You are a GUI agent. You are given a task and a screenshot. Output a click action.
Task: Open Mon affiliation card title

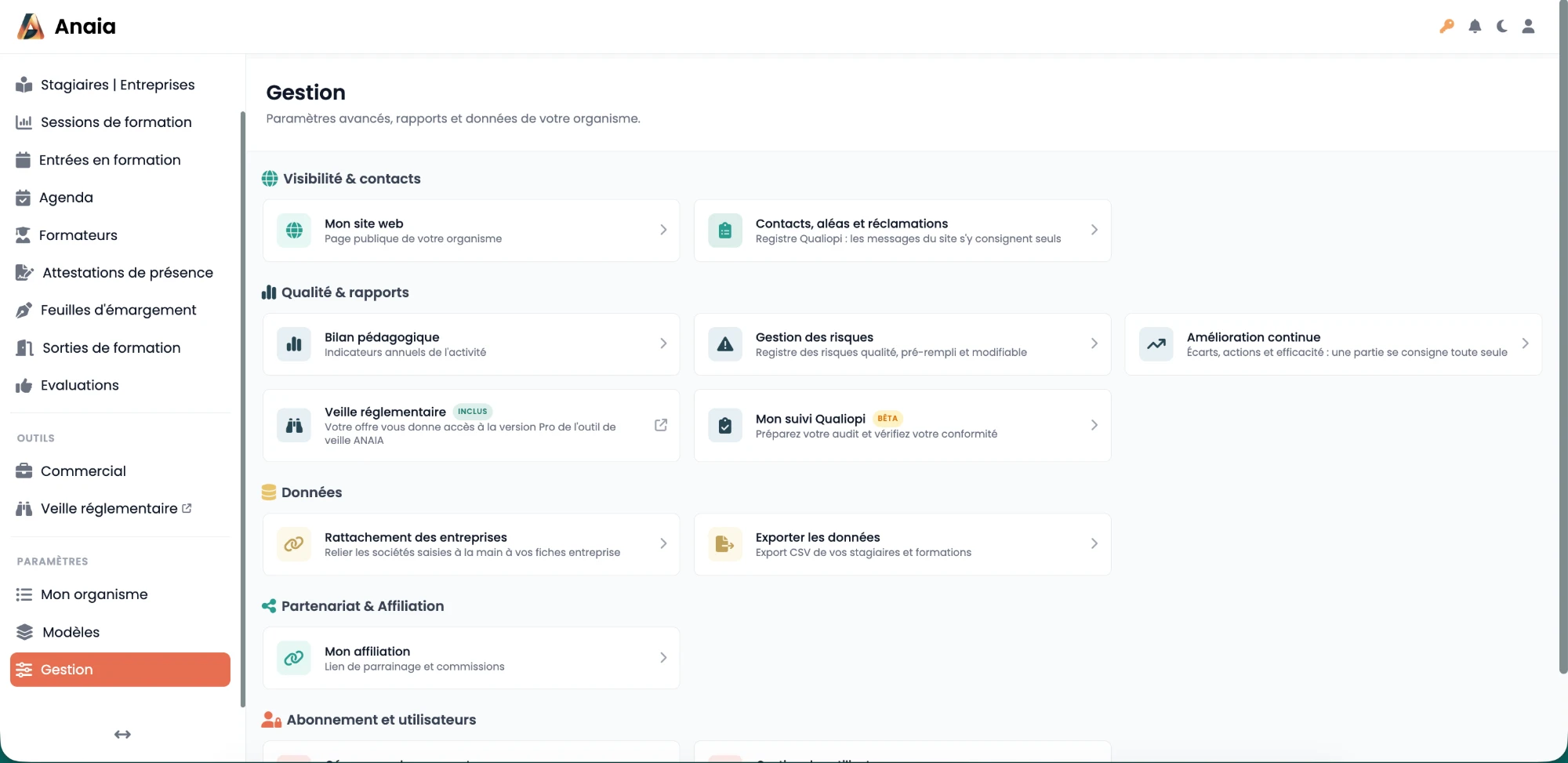tap(367, 652)
